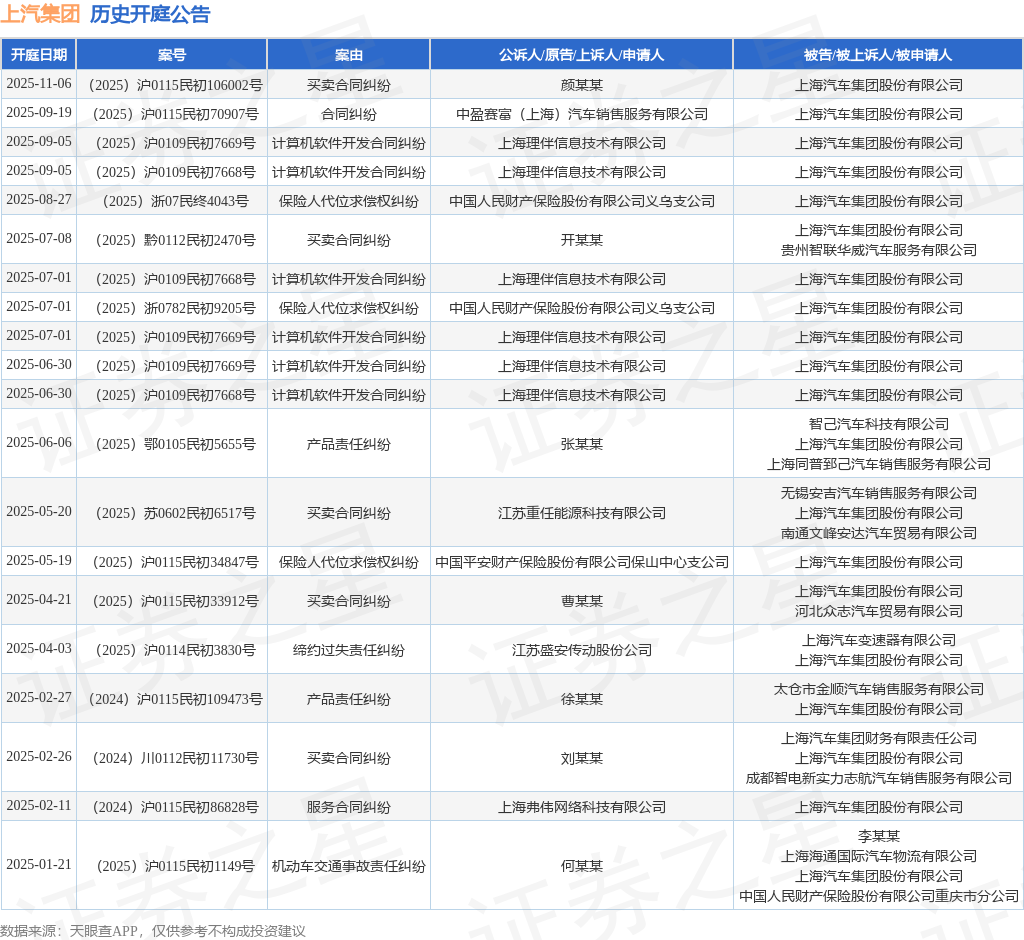The height and width of the screenshot is (940, 1024).
Task: Click the 历史开庭公告 heading
Action: tap(150, 14)
